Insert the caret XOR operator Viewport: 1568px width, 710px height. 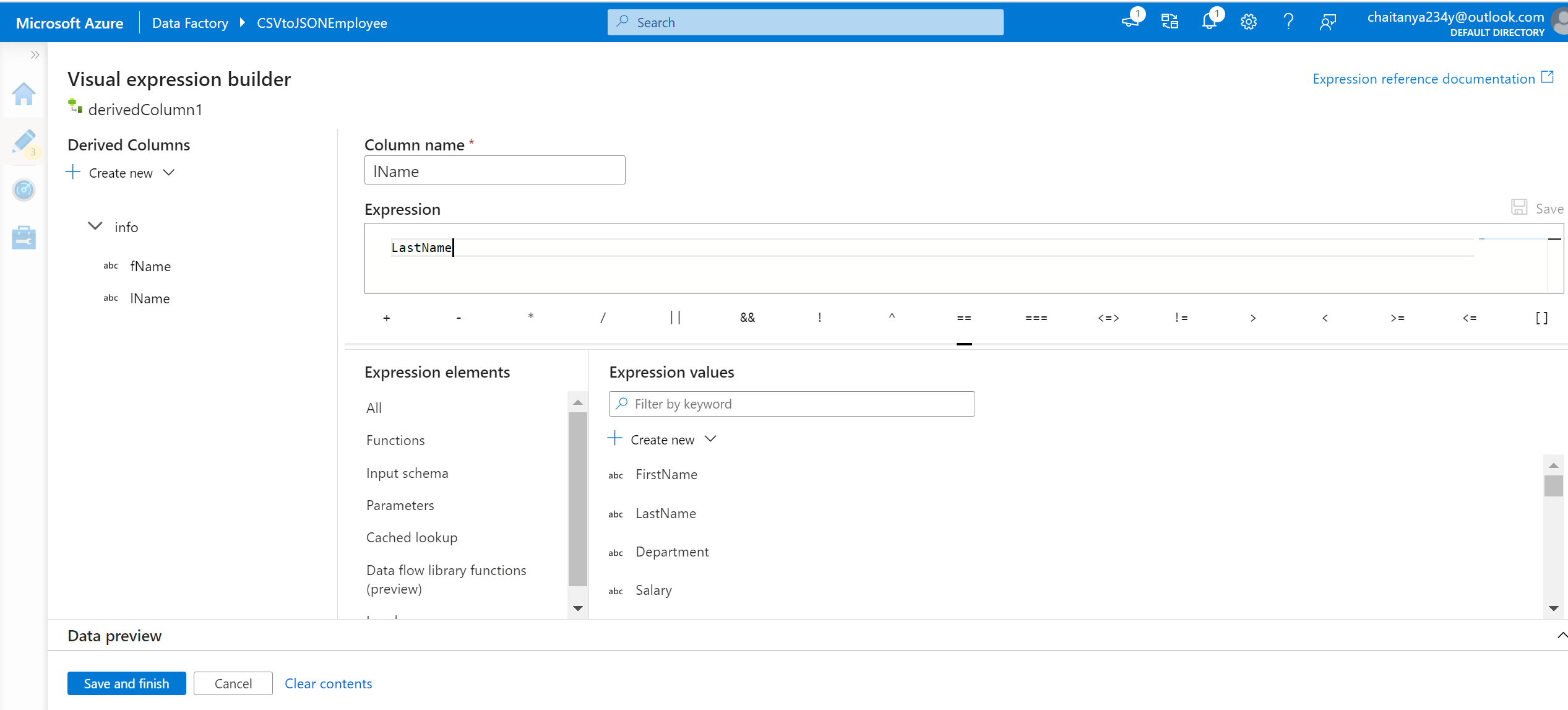point(892,316)
